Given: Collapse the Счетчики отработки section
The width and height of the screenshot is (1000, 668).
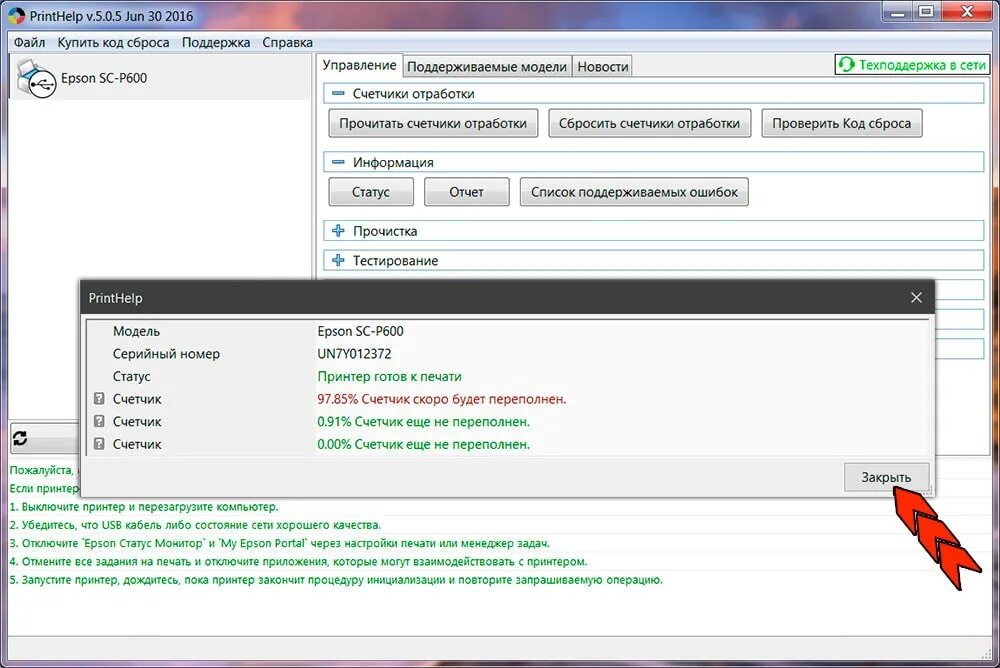Looking at the screenshot, I should coord(338,94).
